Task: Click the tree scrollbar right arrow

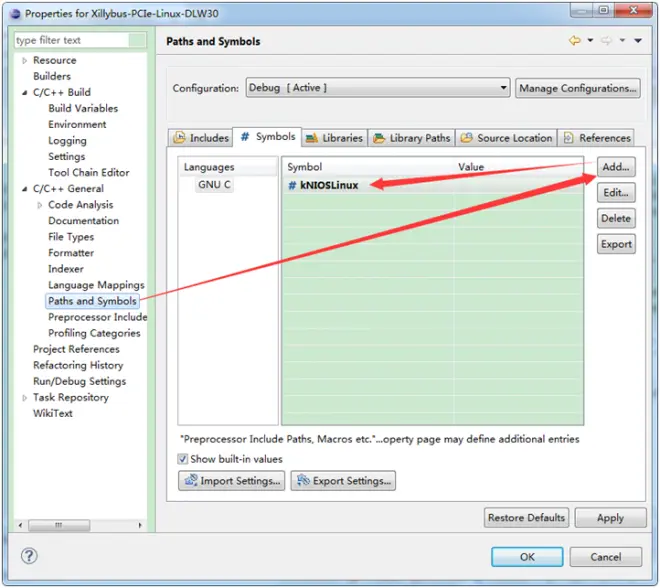Action: (140, 525)
